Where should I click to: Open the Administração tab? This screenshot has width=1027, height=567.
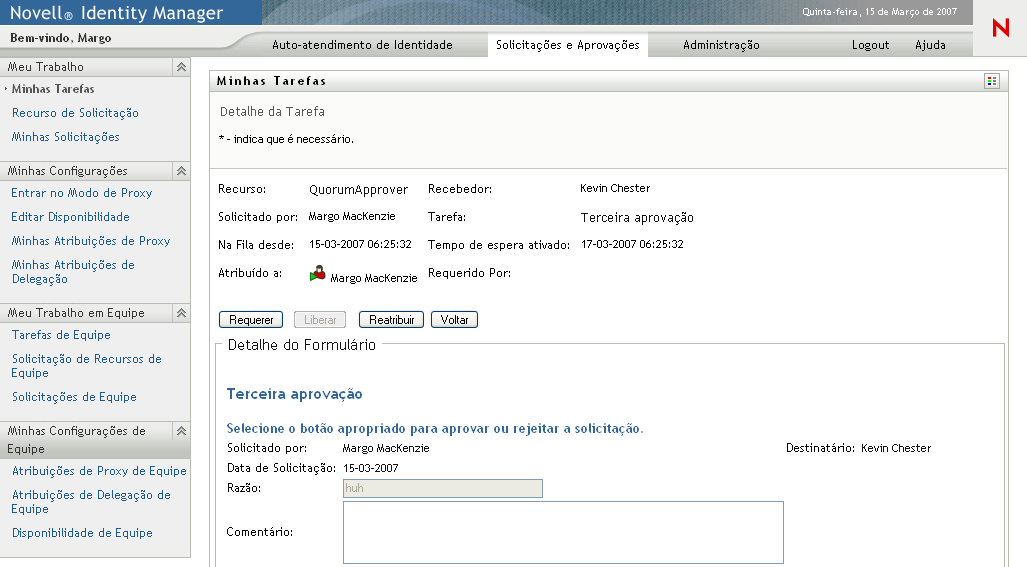click(x=721, y=45)
